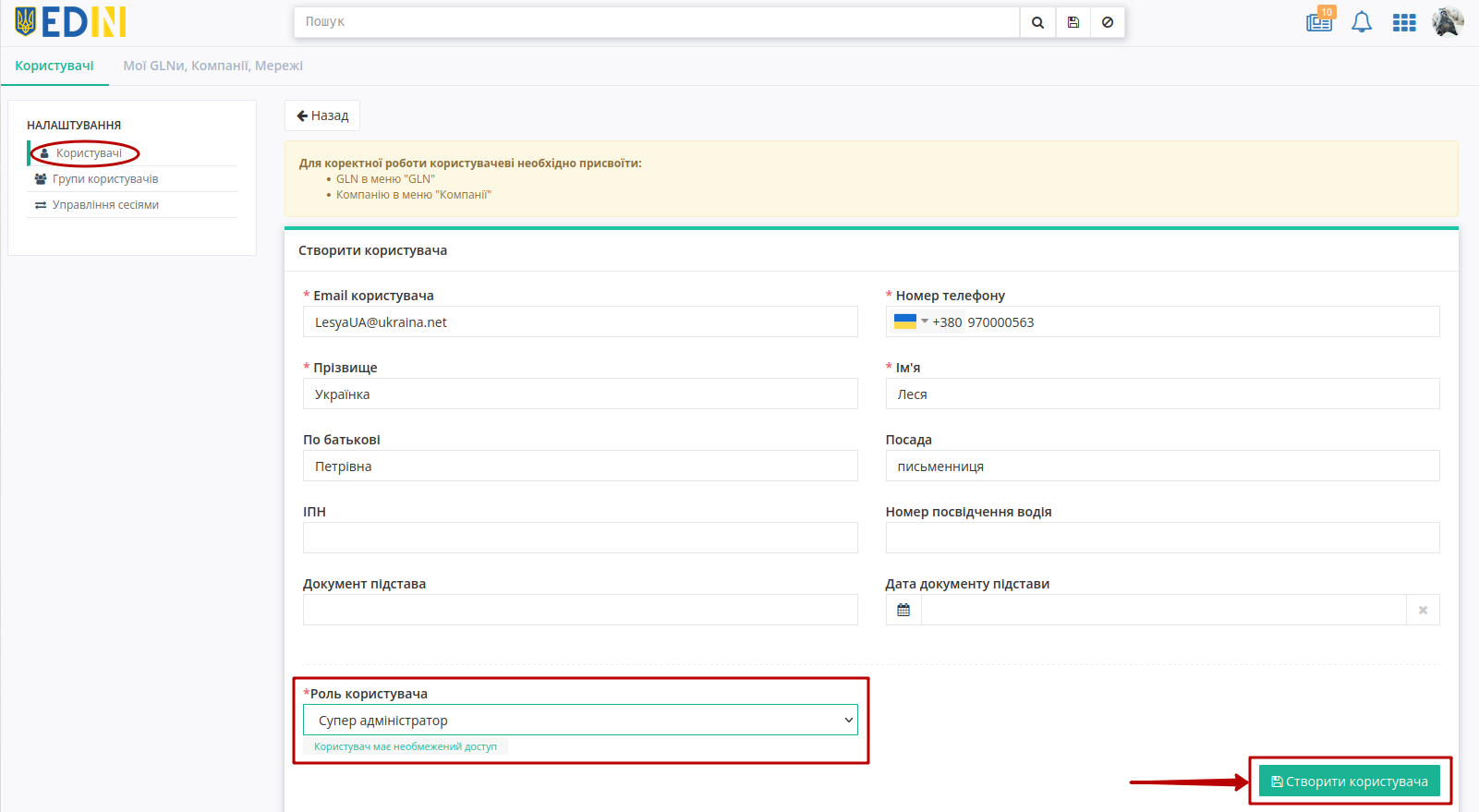Open the notifications bell

pyautogui.click(x=1362, y=22)
